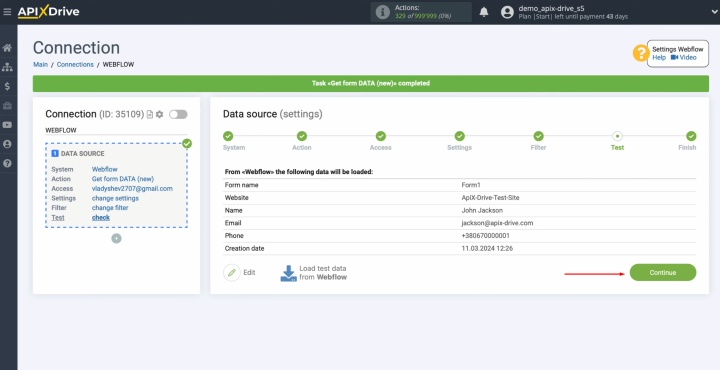Click the ApiX-Drive logo

coord(49,12)
